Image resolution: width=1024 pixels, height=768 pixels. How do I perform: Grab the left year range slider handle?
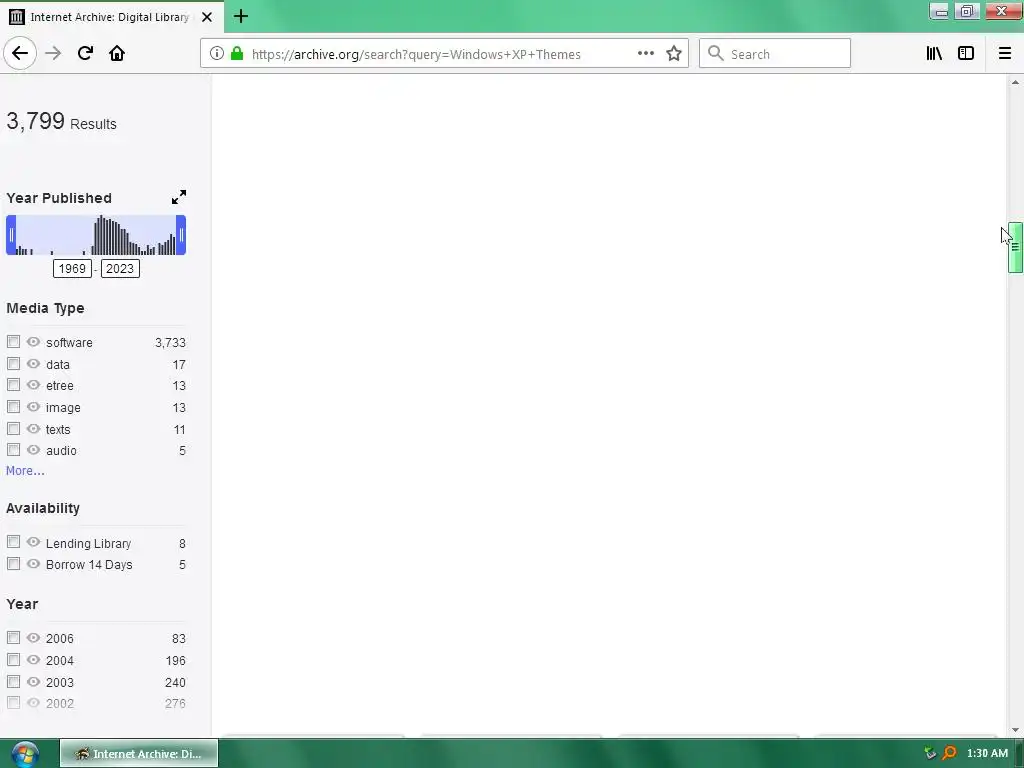coord(11,235)
